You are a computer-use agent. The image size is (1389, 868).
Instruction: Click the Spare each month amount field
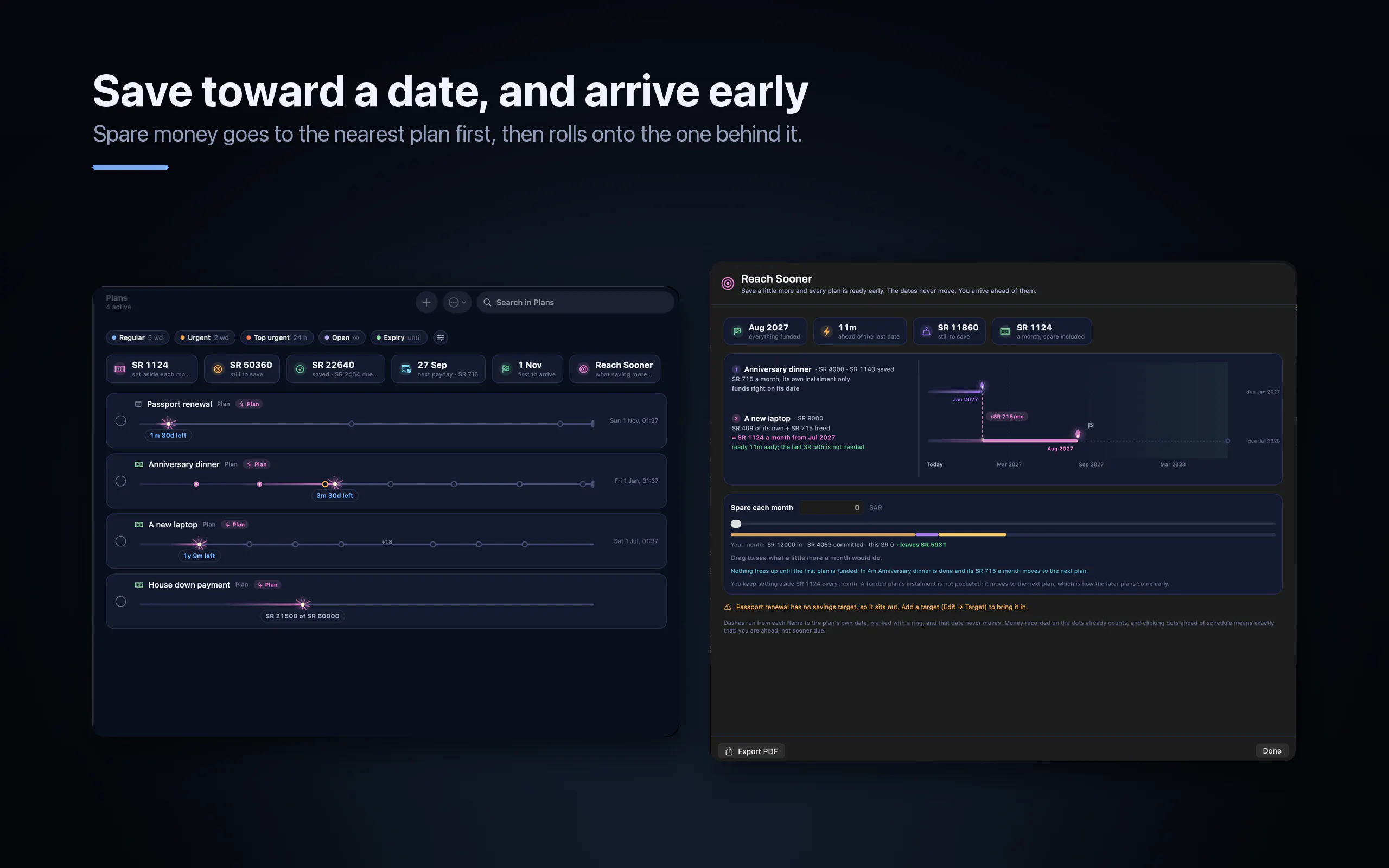pos(832,508)
